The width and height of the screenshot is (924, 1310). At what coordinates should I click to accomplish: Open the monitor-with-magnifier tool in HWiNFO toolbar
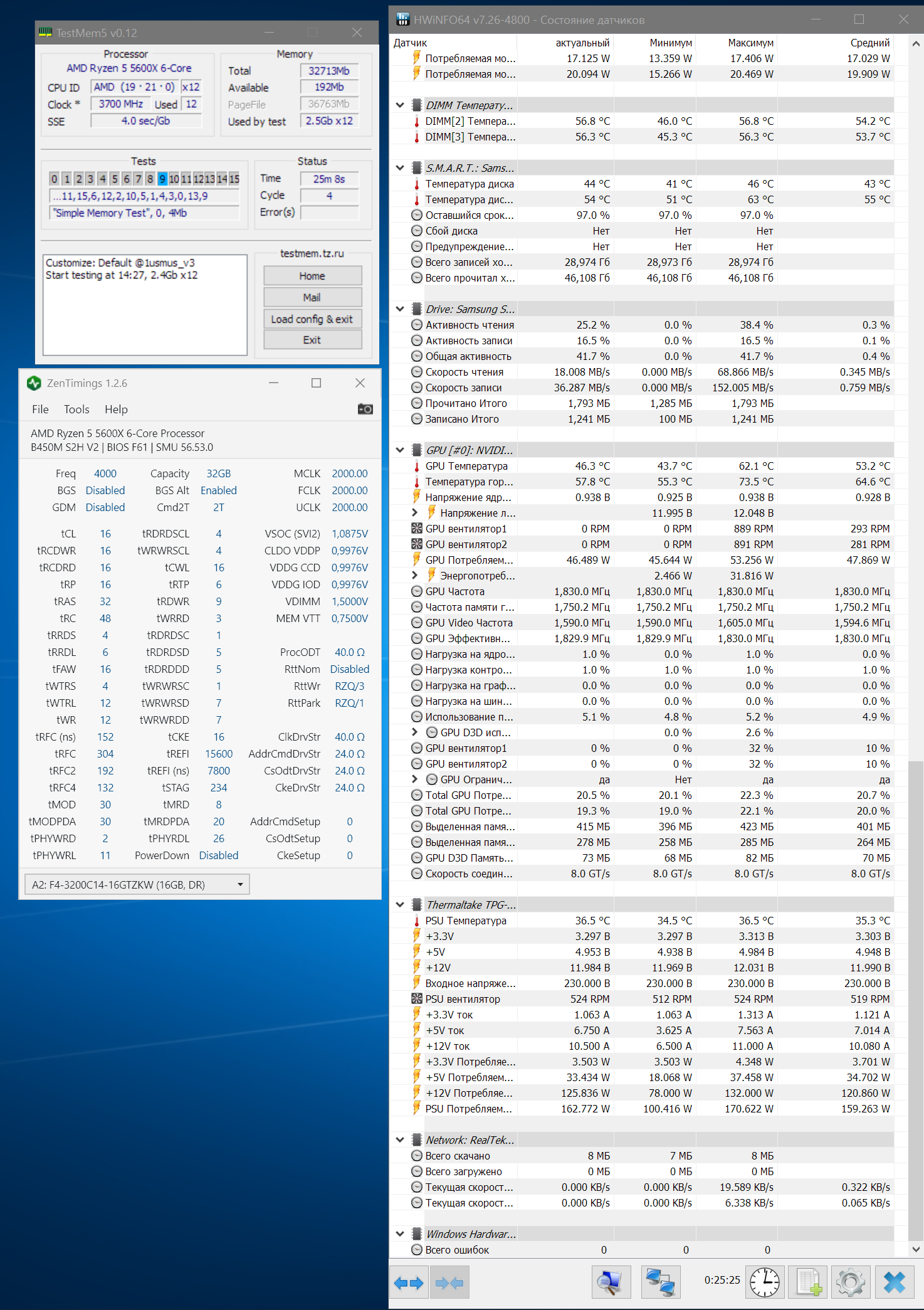[x=611, y=1282]
